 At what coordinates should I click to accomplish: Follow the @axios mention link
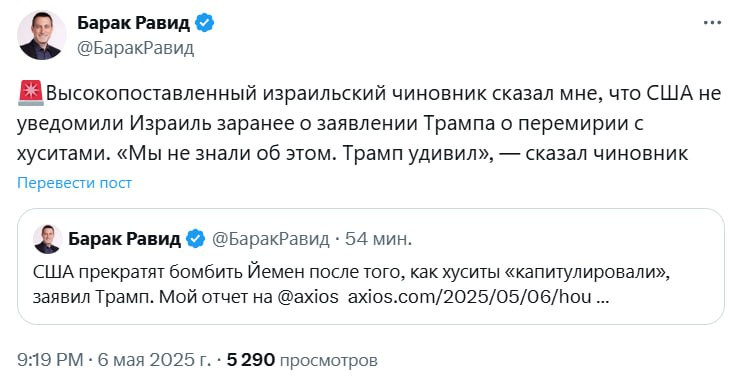pos(308,297)
